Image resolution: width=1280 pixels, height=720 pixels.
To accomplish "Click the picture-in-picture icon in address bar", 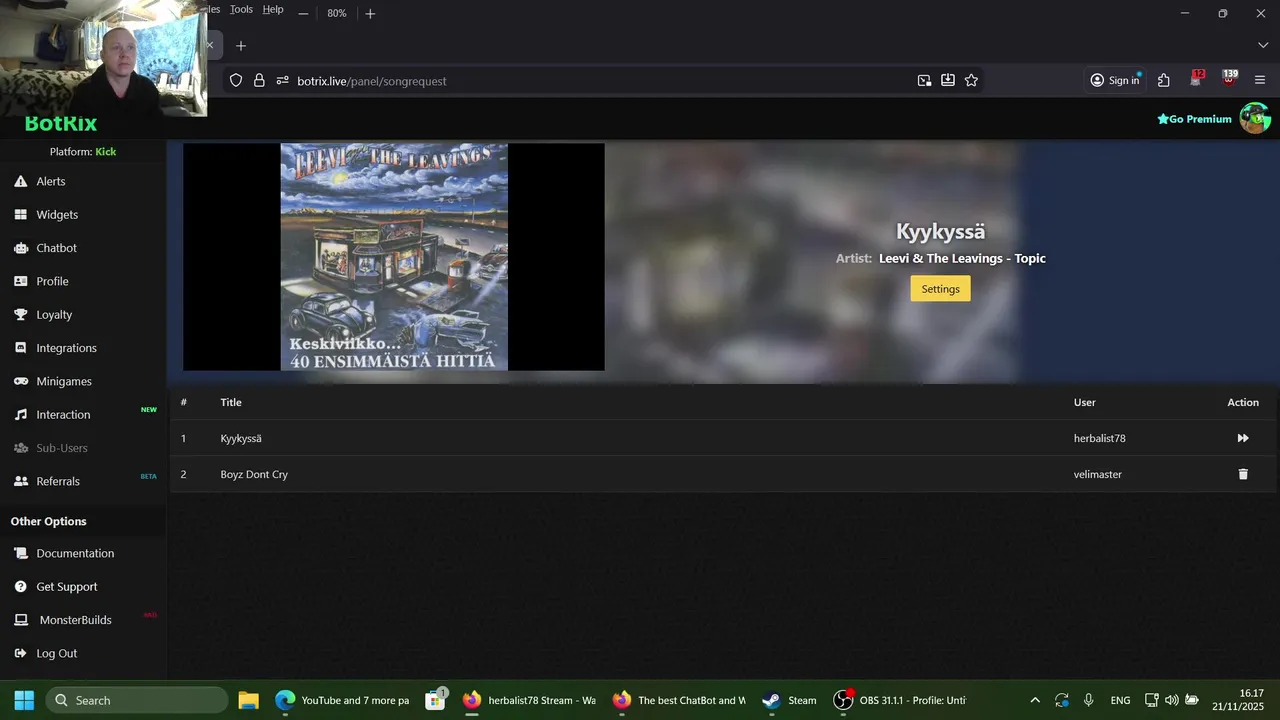I will point(924,80).
